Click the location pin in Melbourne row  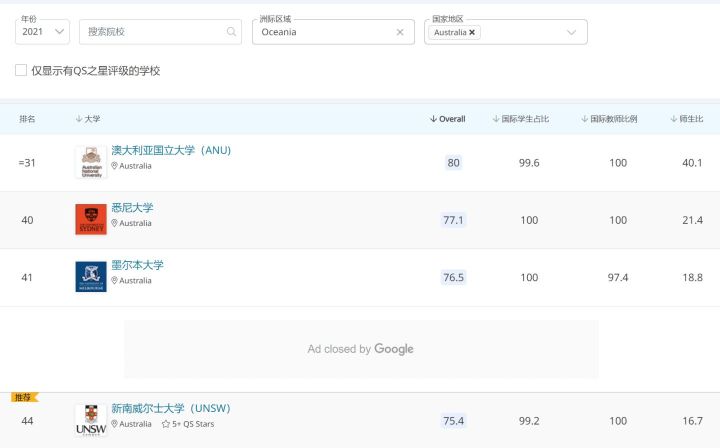(x=114, y=280)
